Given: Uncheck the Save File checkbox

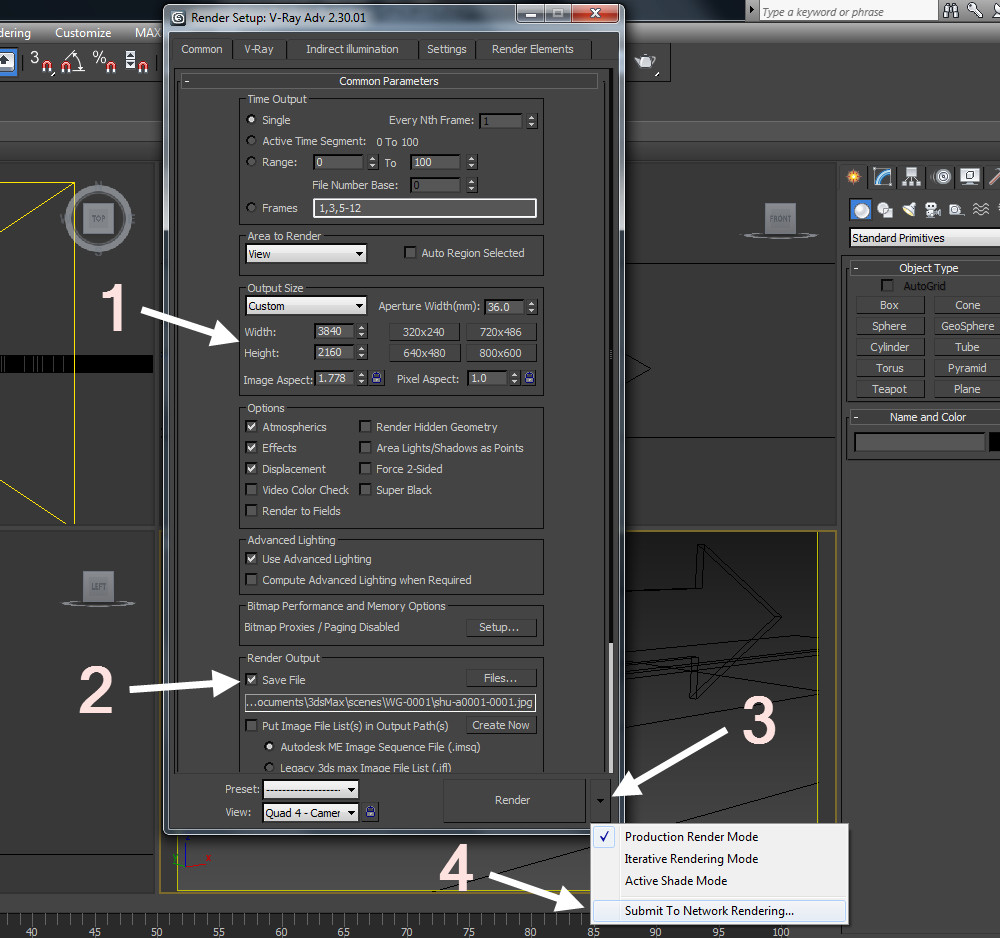Looking at the screenshot, I should [252, 680].
